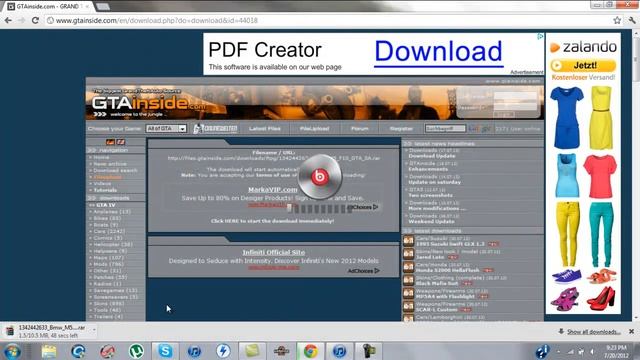Switch site language to English flag
Screen dimensions: 640x360
click(121, 142)
